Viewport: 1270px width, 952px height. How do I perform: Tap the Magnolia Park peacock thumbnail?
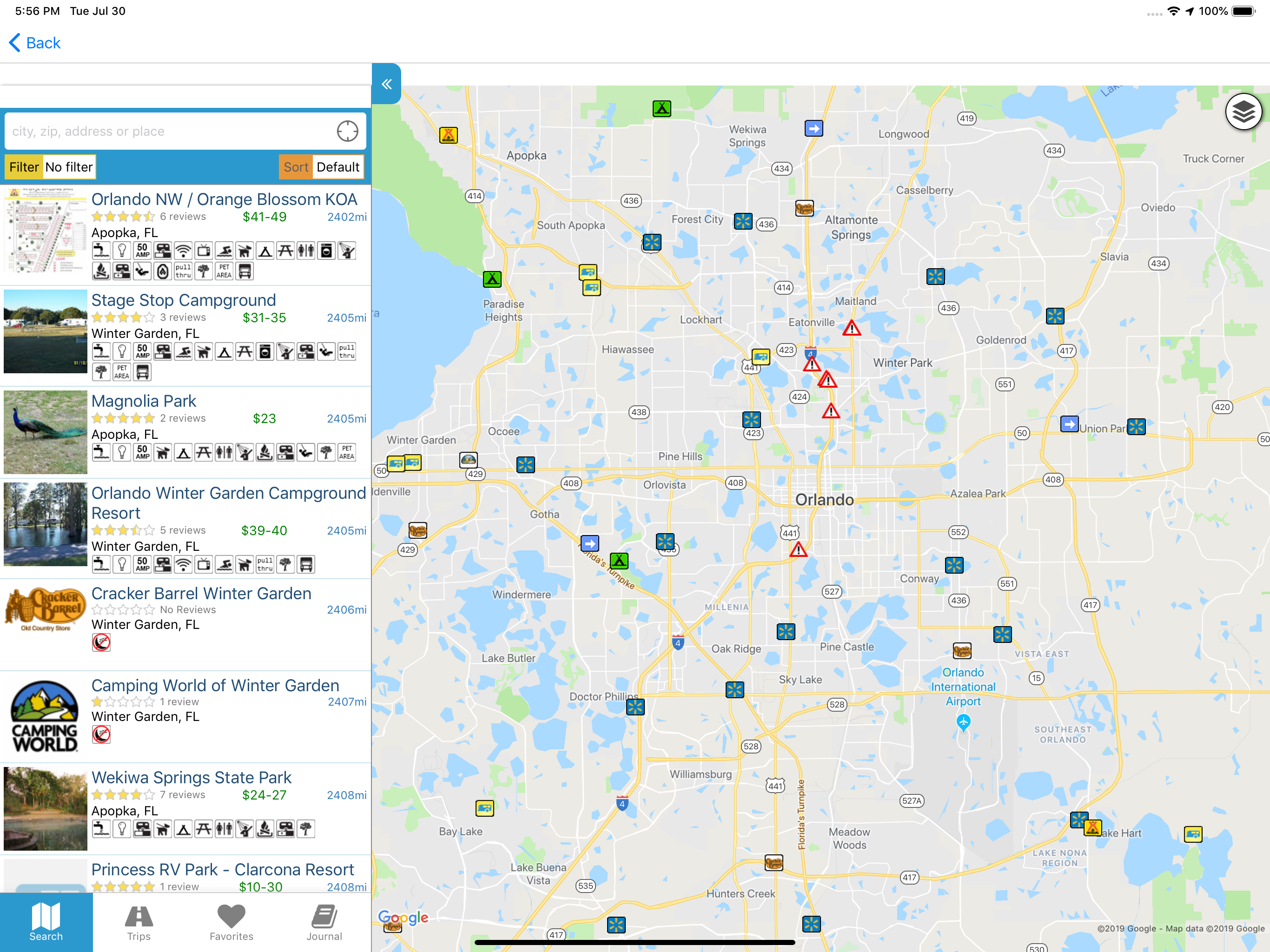[x=46, y=432]
